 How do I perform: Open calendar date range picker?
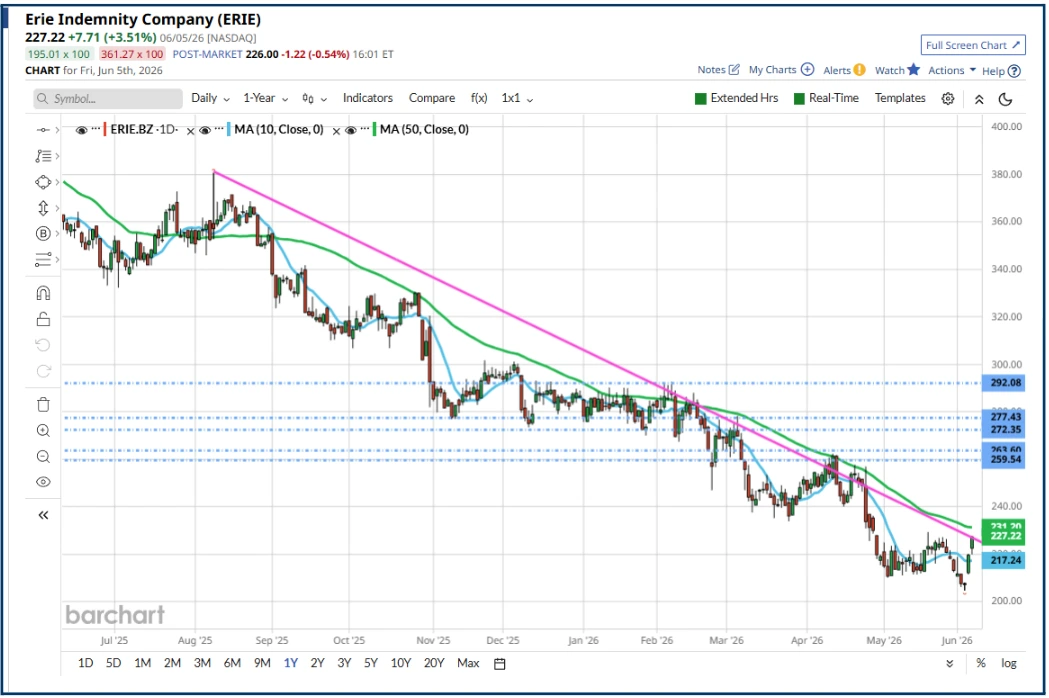[500, 664]
